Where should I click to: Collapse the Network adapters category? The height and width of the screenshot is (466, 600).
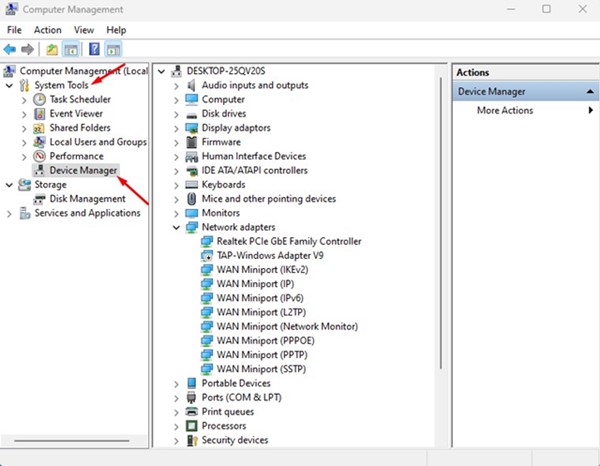tap(177, 227)
